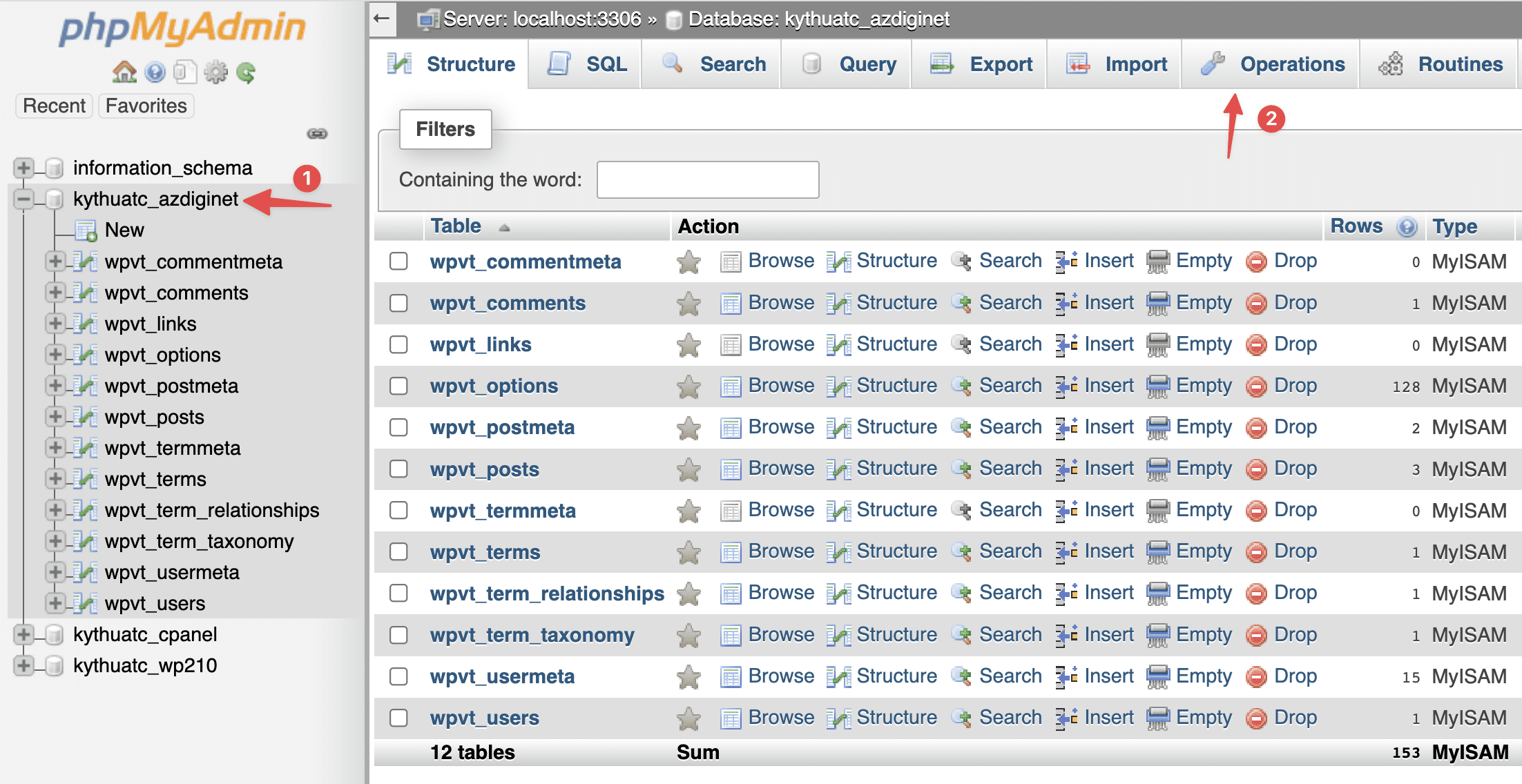Expand the information_schema database tree
This screenshot has width=1522, height=784.
coord(23,167)
